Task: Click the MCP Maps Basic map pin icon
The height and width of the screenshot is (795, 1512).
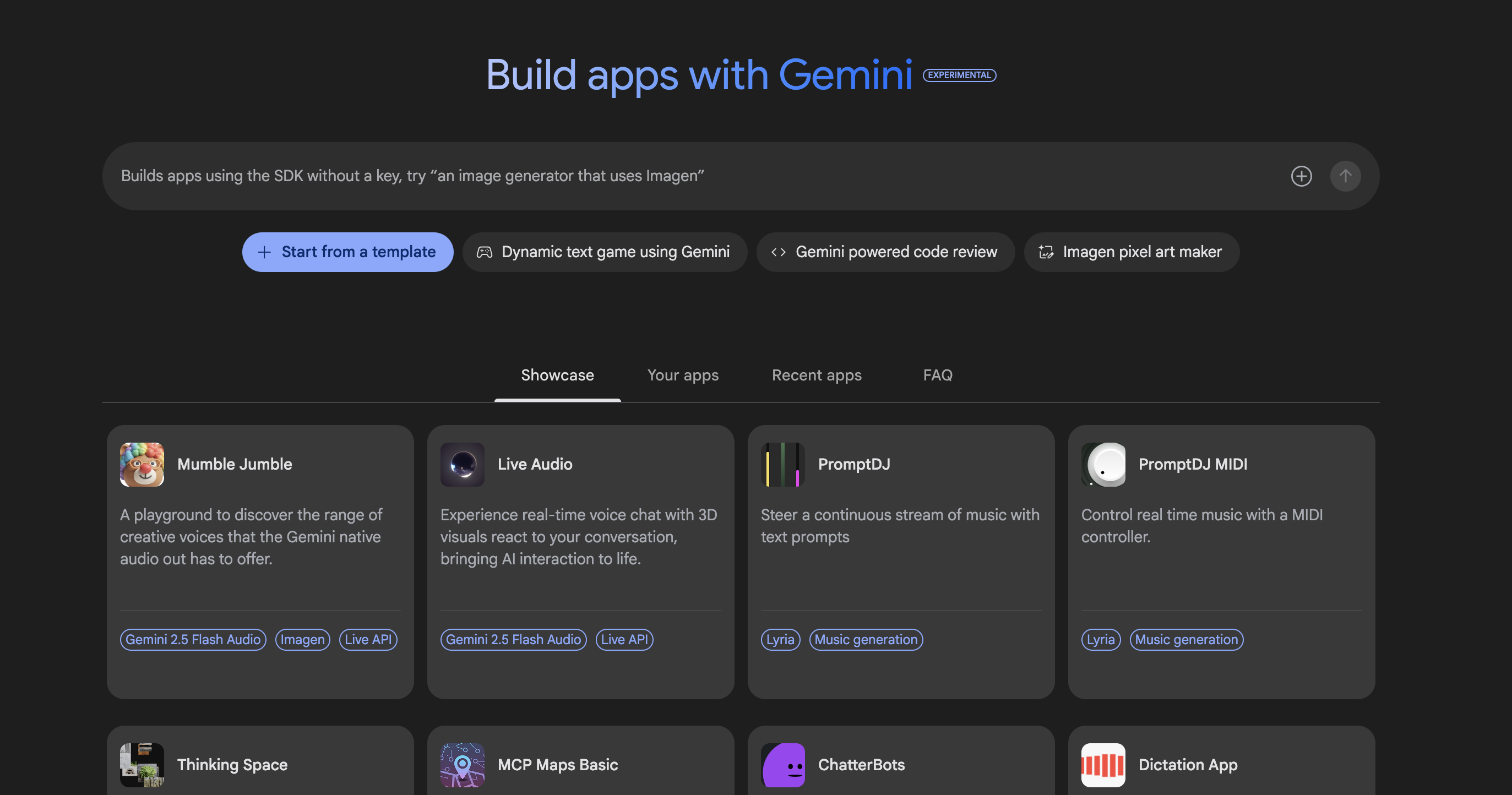Action: click(462, 765)
